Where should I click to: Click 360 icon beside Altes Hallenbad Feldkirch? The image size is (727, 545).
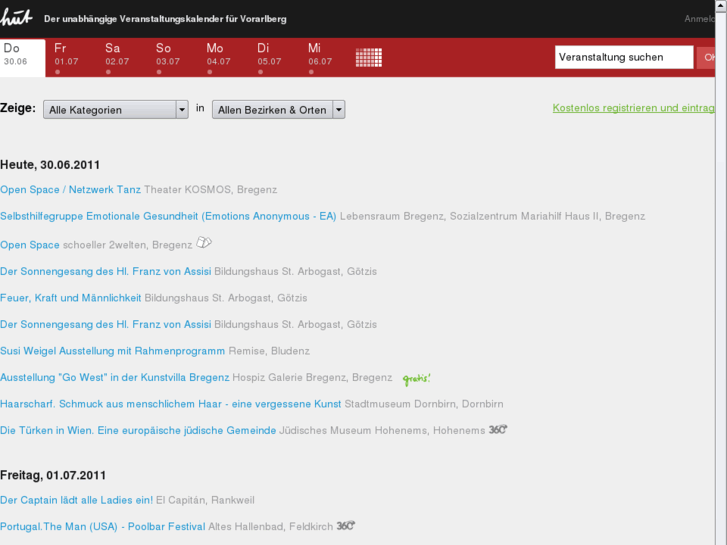(346, 526)
